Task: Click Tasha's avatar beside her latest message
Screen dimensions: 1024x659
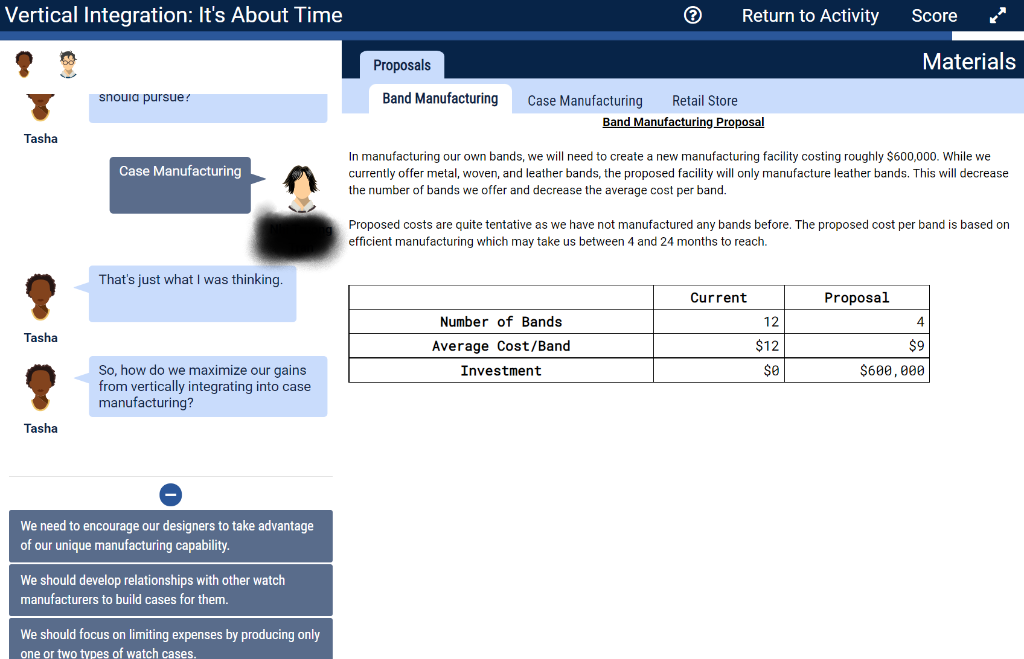Action: [40, 389]
